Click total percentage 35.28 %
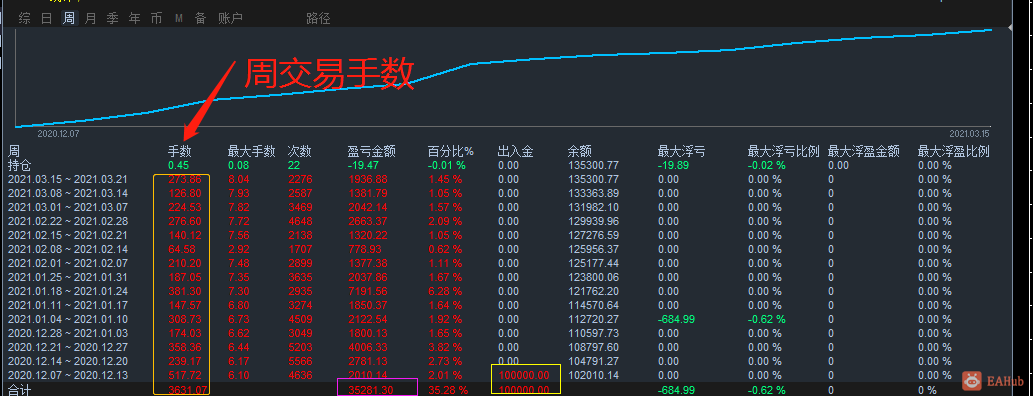 448,390
